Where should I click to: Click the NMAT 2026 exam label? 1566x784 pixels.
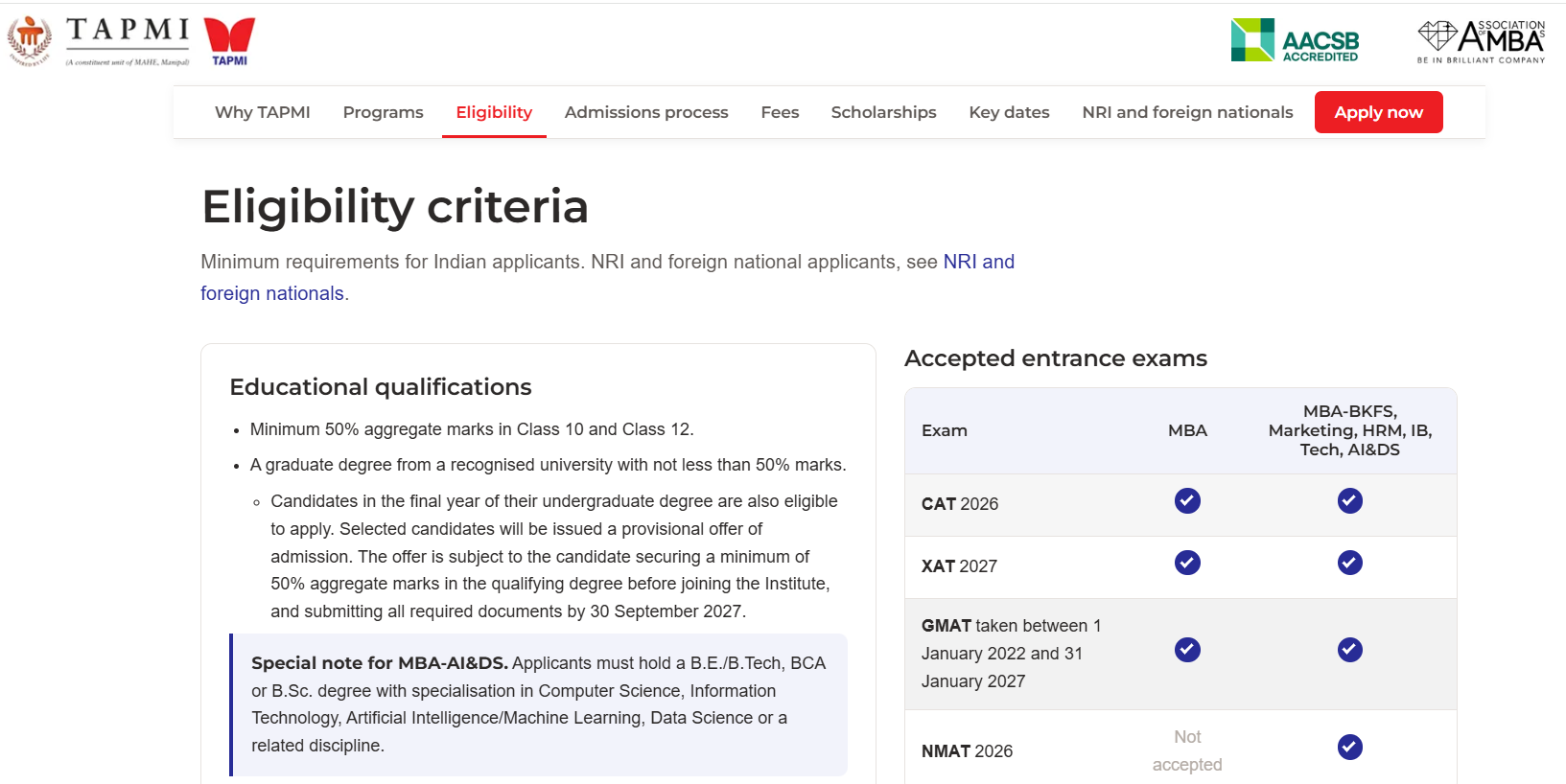tap(967, 751)
